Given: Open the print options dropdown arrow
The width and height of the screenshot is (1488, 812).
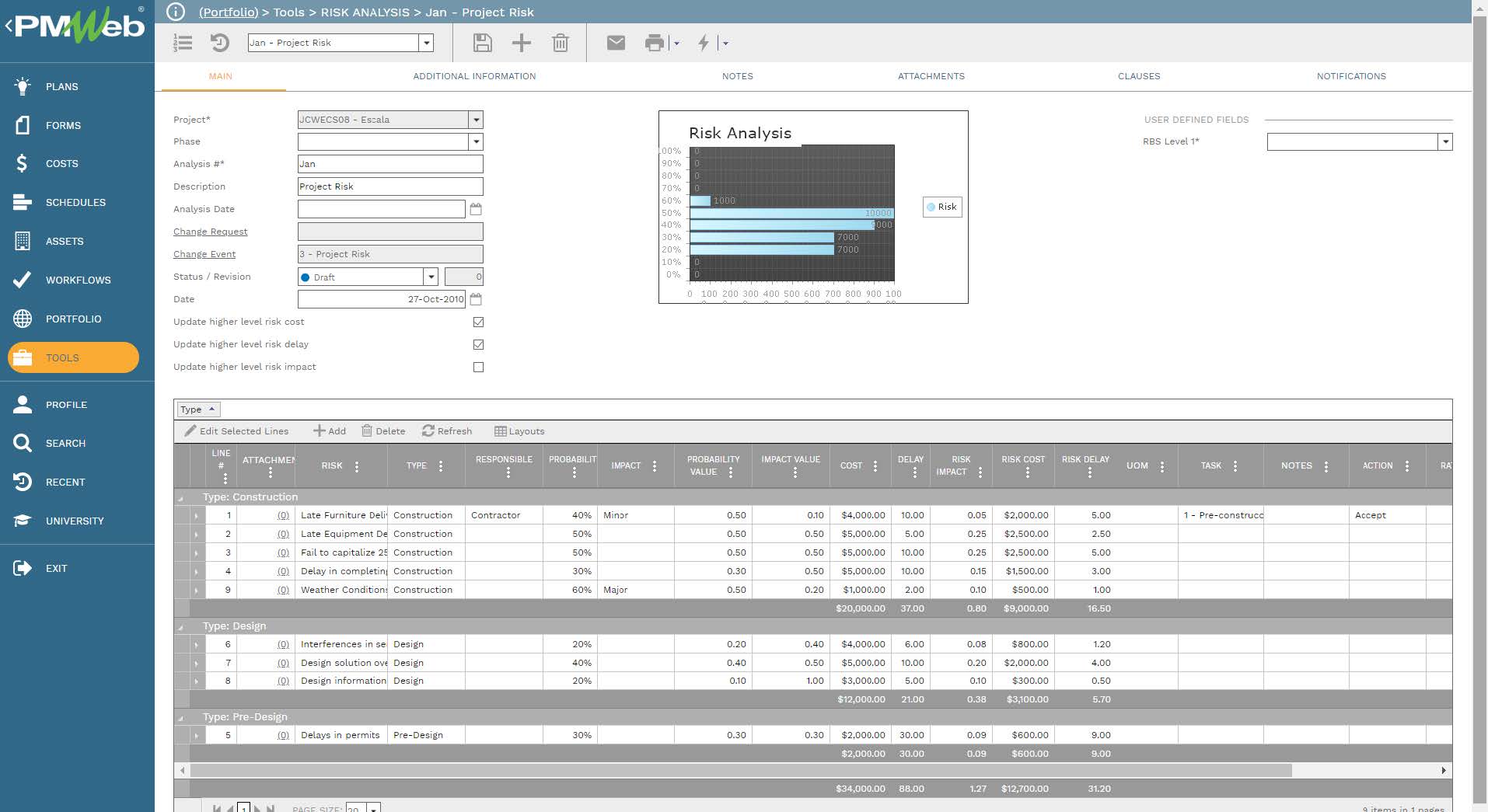Looking at the screenshot, I should (676, 44).
